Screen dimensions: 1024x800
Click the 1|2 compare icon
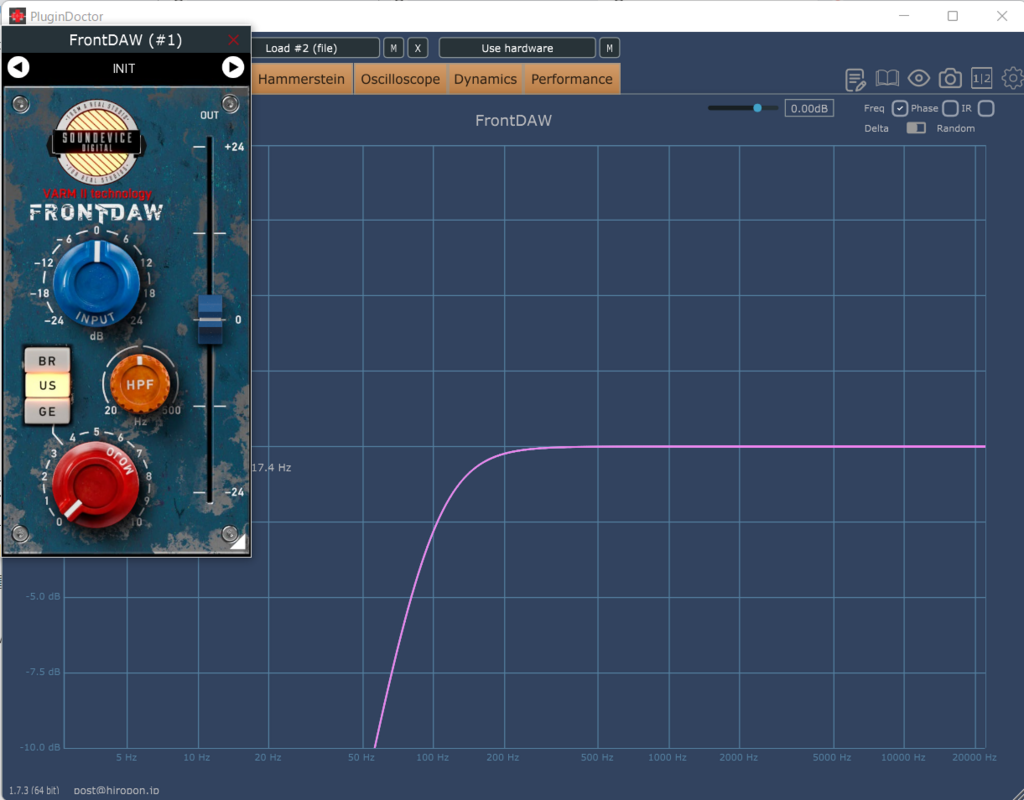982,79
